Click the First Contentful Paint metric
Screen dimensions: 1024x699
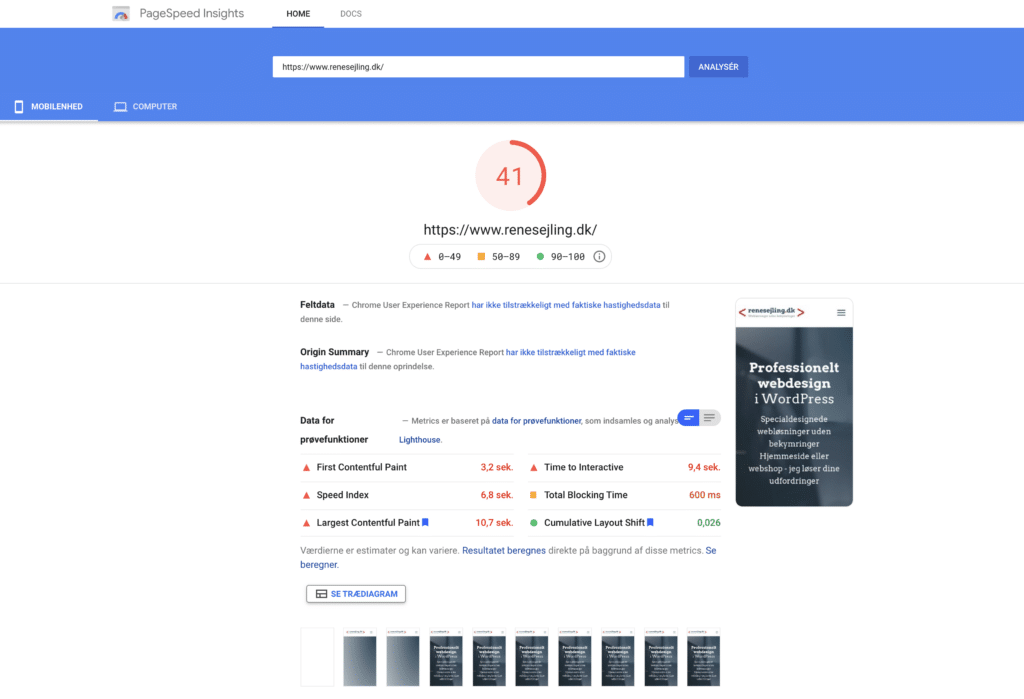(x=407, y=467)
